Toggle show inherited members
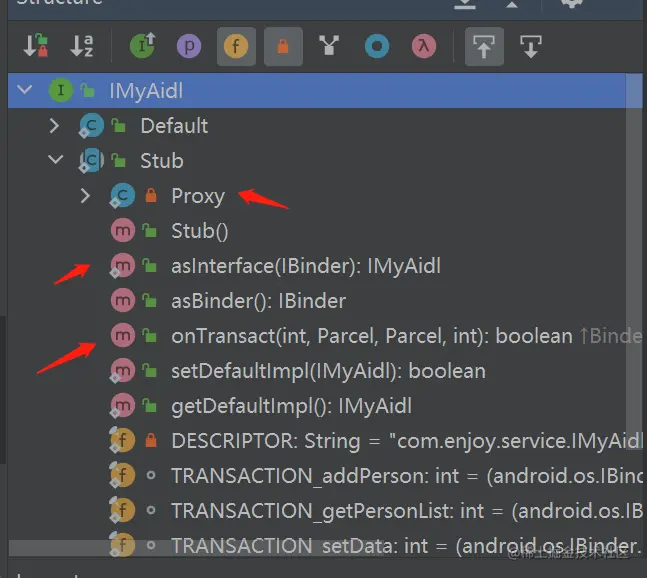647x578 pixels. (142, 46)
